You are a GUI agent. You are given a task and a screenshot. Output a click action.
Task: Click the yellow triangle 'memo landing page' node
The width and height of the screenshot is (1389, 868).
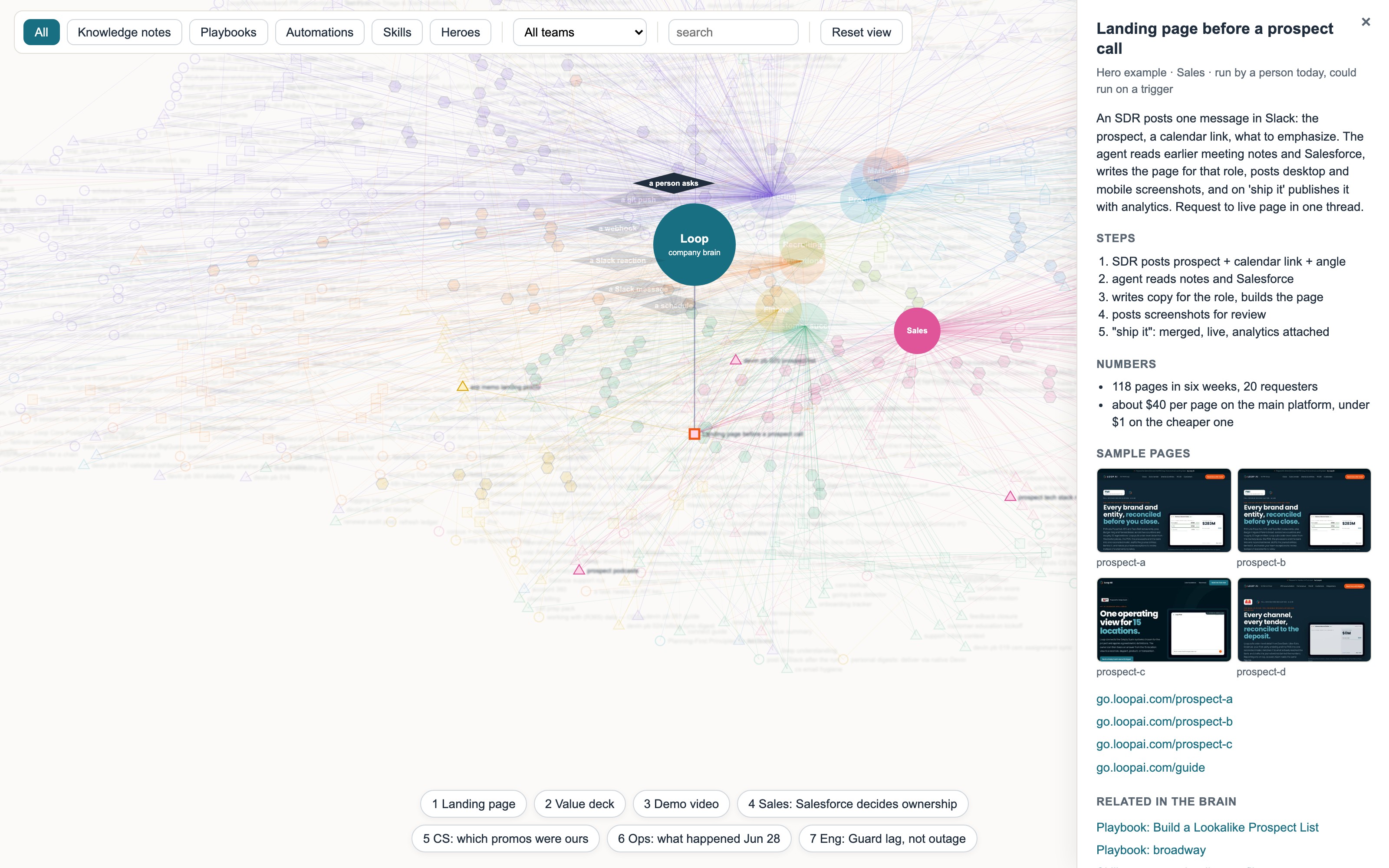pos(462,386)
